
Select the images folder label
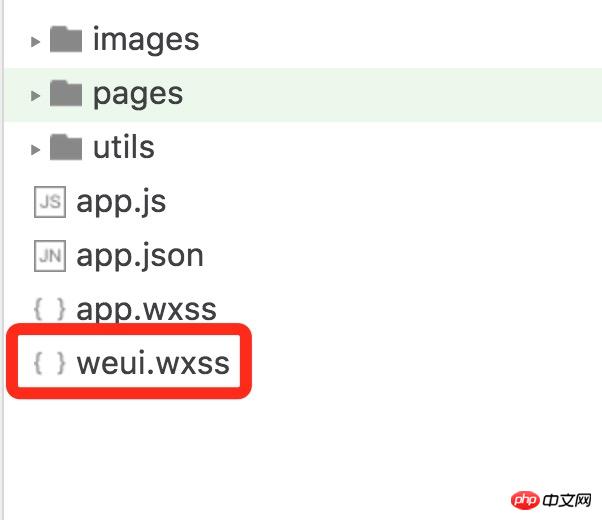pyautogui.click(x=146, y=39)
